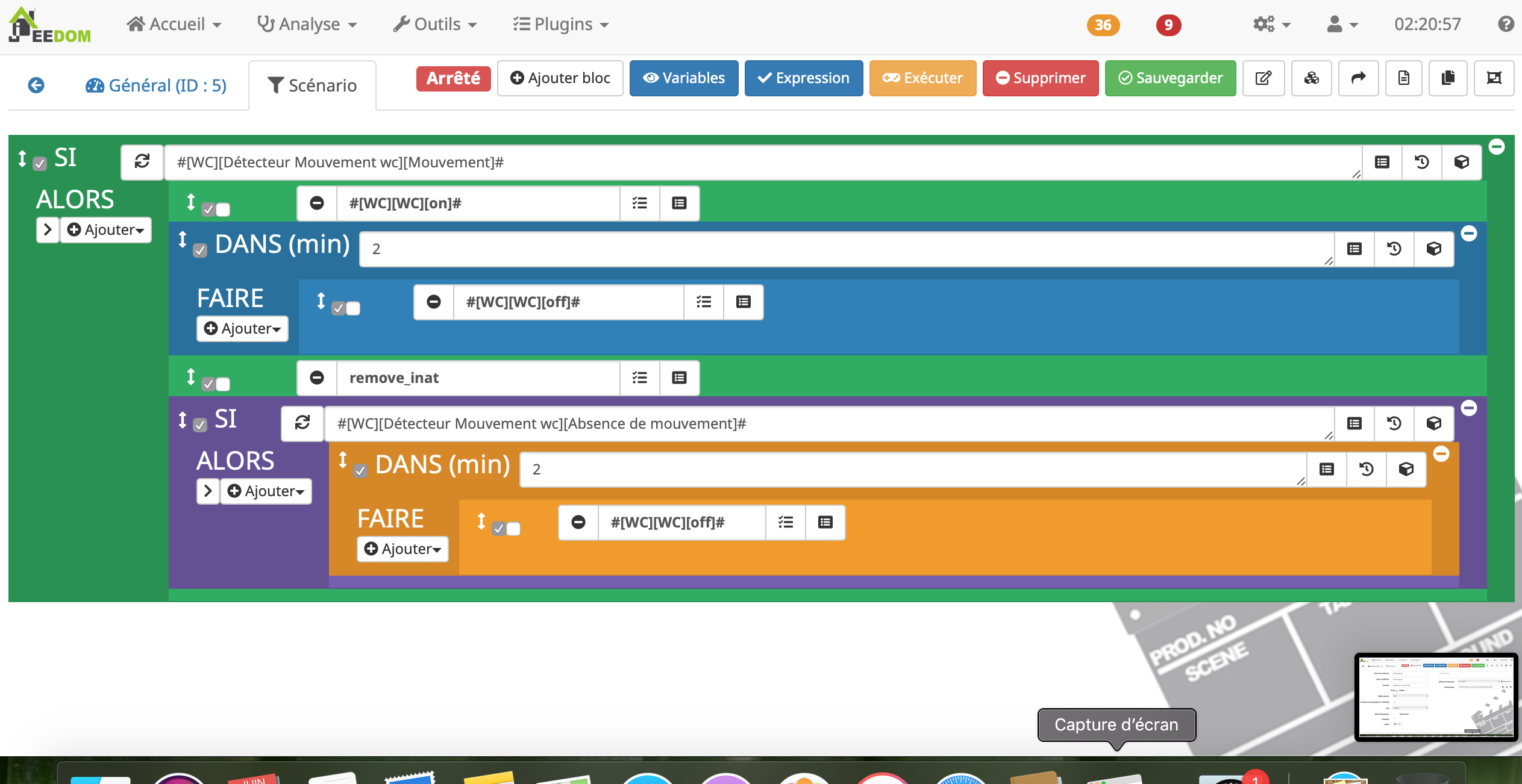The height and width of the screenshot is (784, 1522).
Task: Toggle enable checkbox of #[WC][WC][on]# action
Action: click(208, 210)
